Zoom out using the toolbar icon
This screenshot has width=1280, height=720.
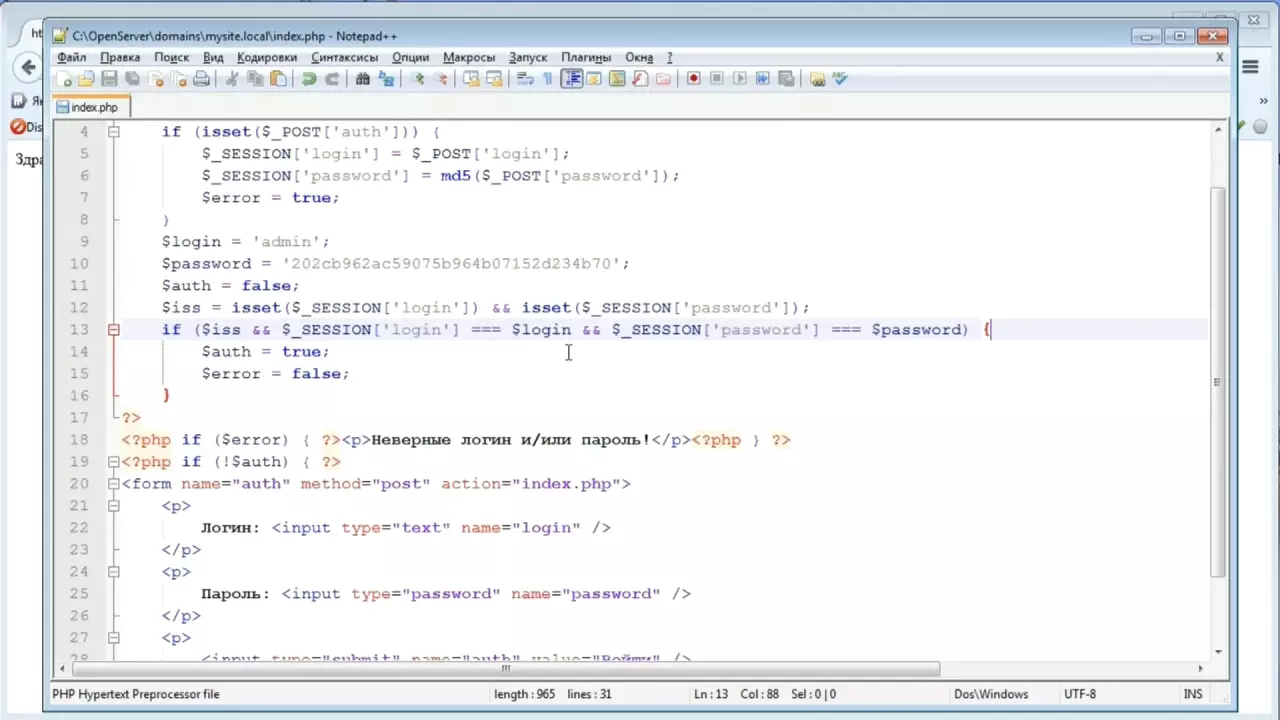441,79
